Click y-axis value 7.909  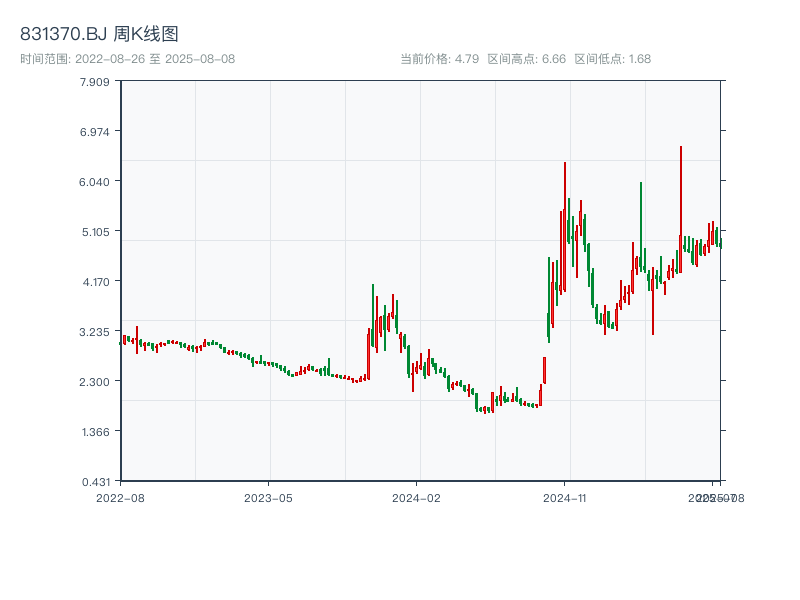(x=94, y=82)
